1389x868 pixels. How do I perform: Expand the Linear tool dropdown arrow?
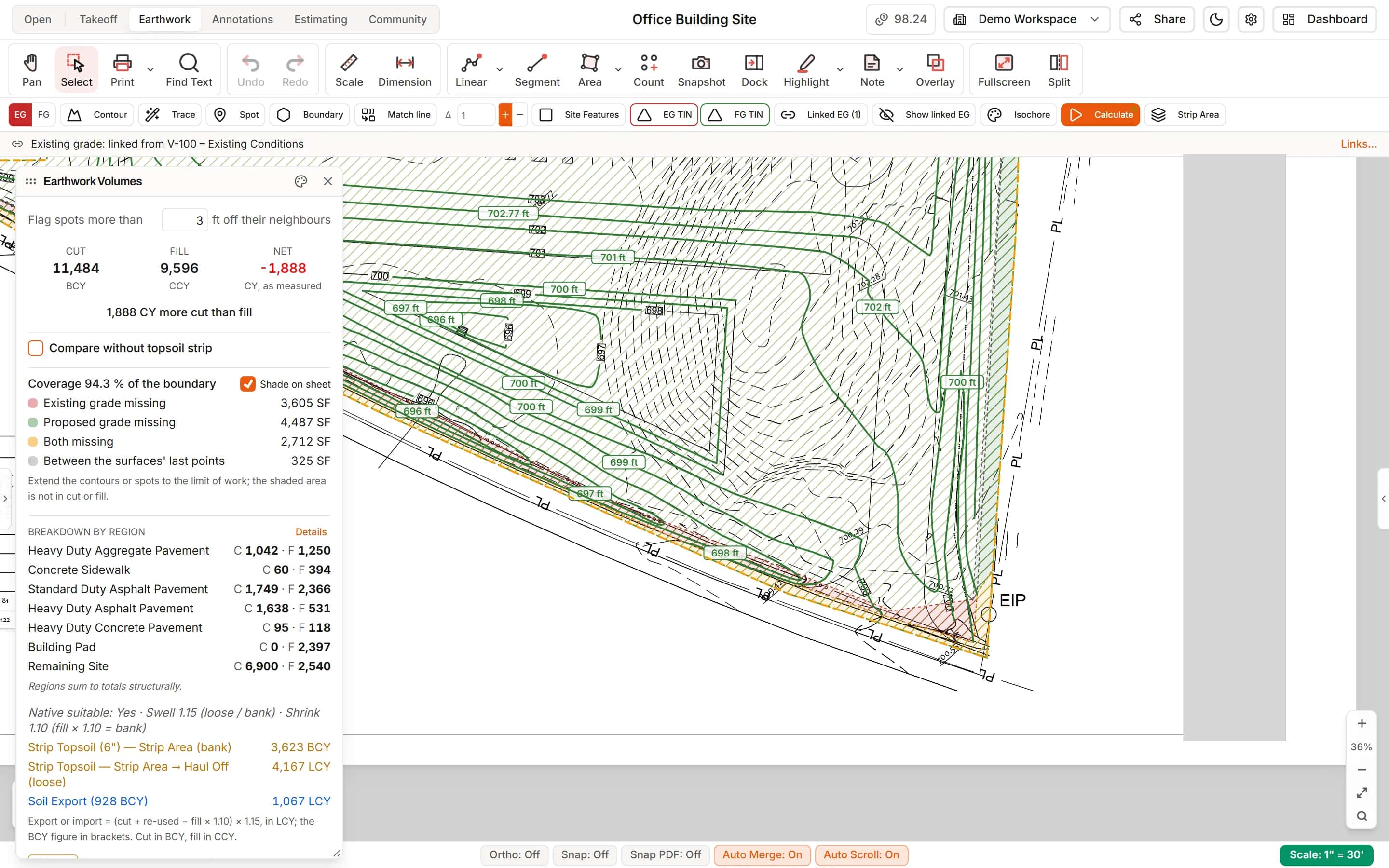[x=499, y=69]
